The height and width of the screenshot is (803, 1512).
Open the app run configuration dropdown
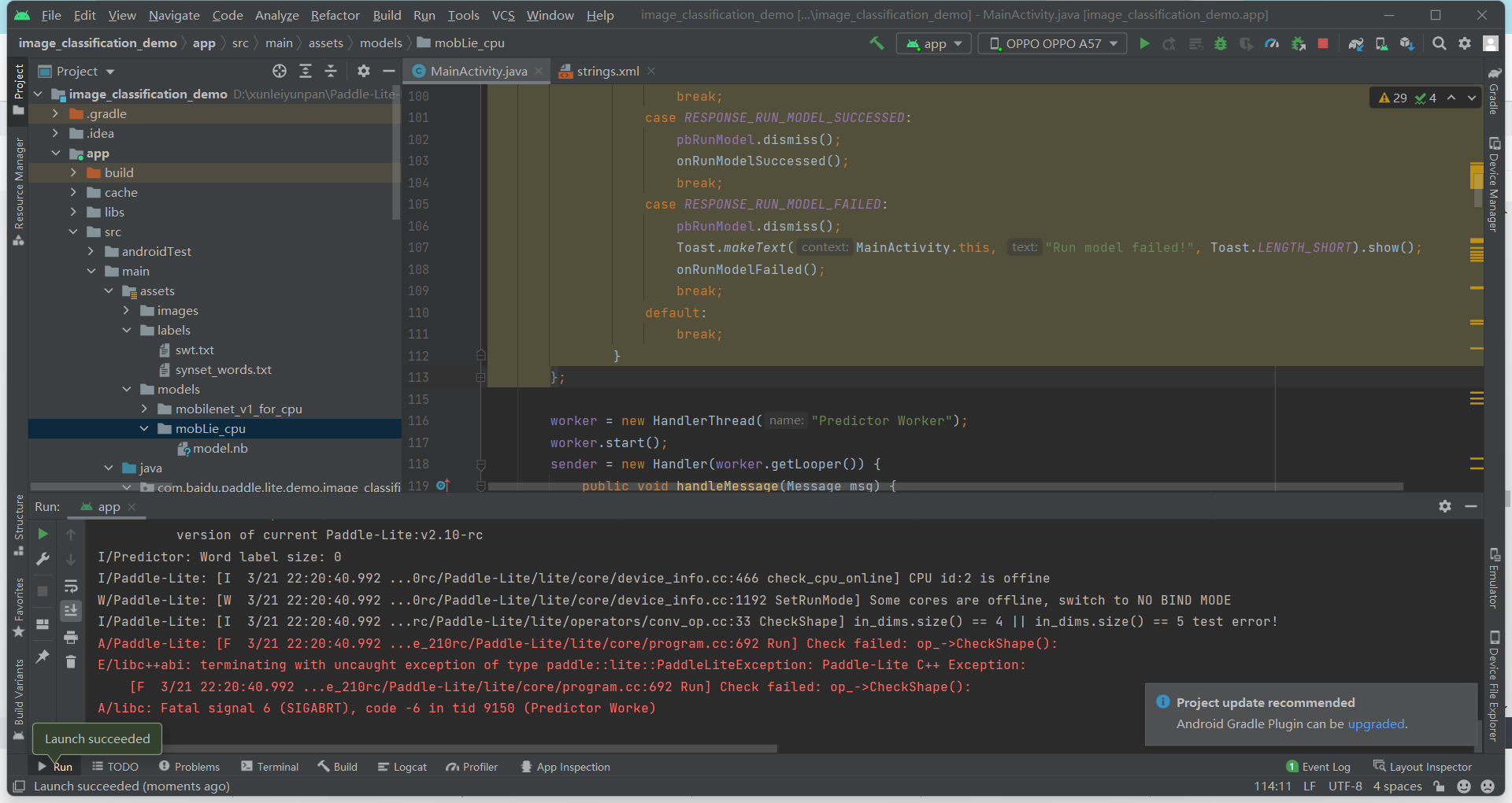pos(934,43)
